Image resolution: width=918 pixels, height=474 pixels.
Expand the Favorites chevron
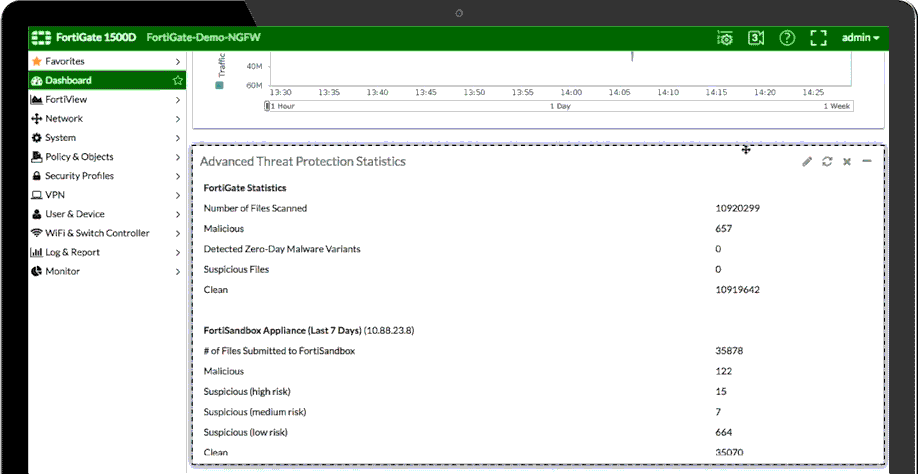pos(177,61)
